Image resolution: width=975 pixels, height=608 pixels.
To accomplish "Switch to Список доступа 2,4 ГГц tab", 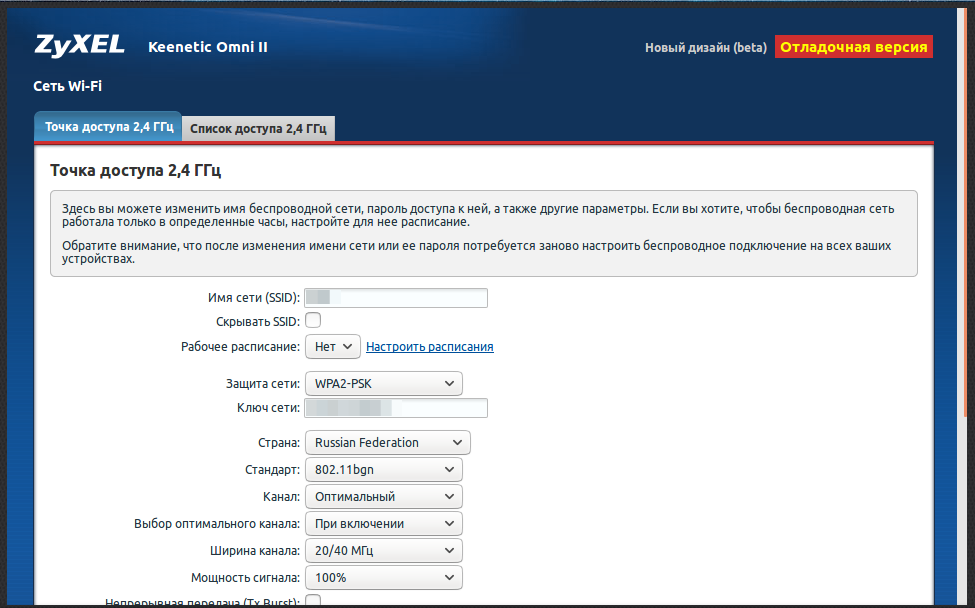I will point(258,129).
